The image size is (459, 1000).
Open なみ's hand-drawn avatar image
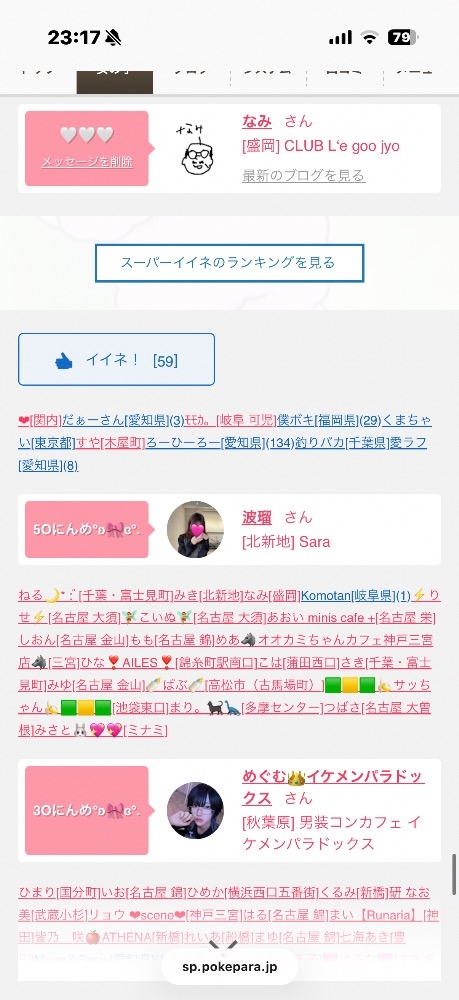click(195, 151)
